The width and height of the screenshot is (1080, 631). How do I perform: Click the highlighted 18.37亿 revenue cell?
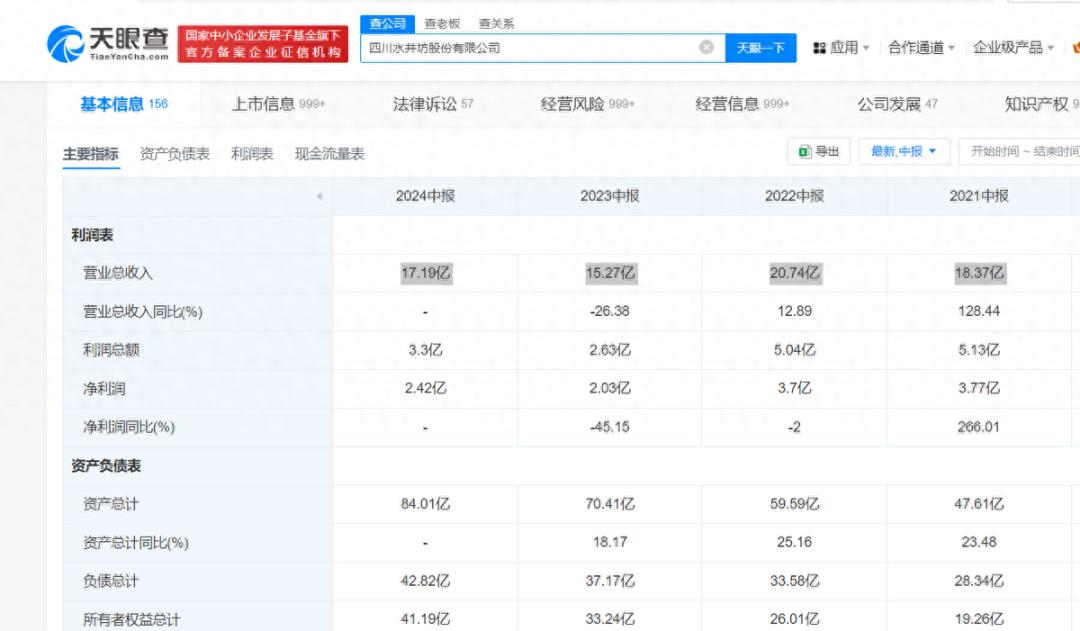click(979, 273)
